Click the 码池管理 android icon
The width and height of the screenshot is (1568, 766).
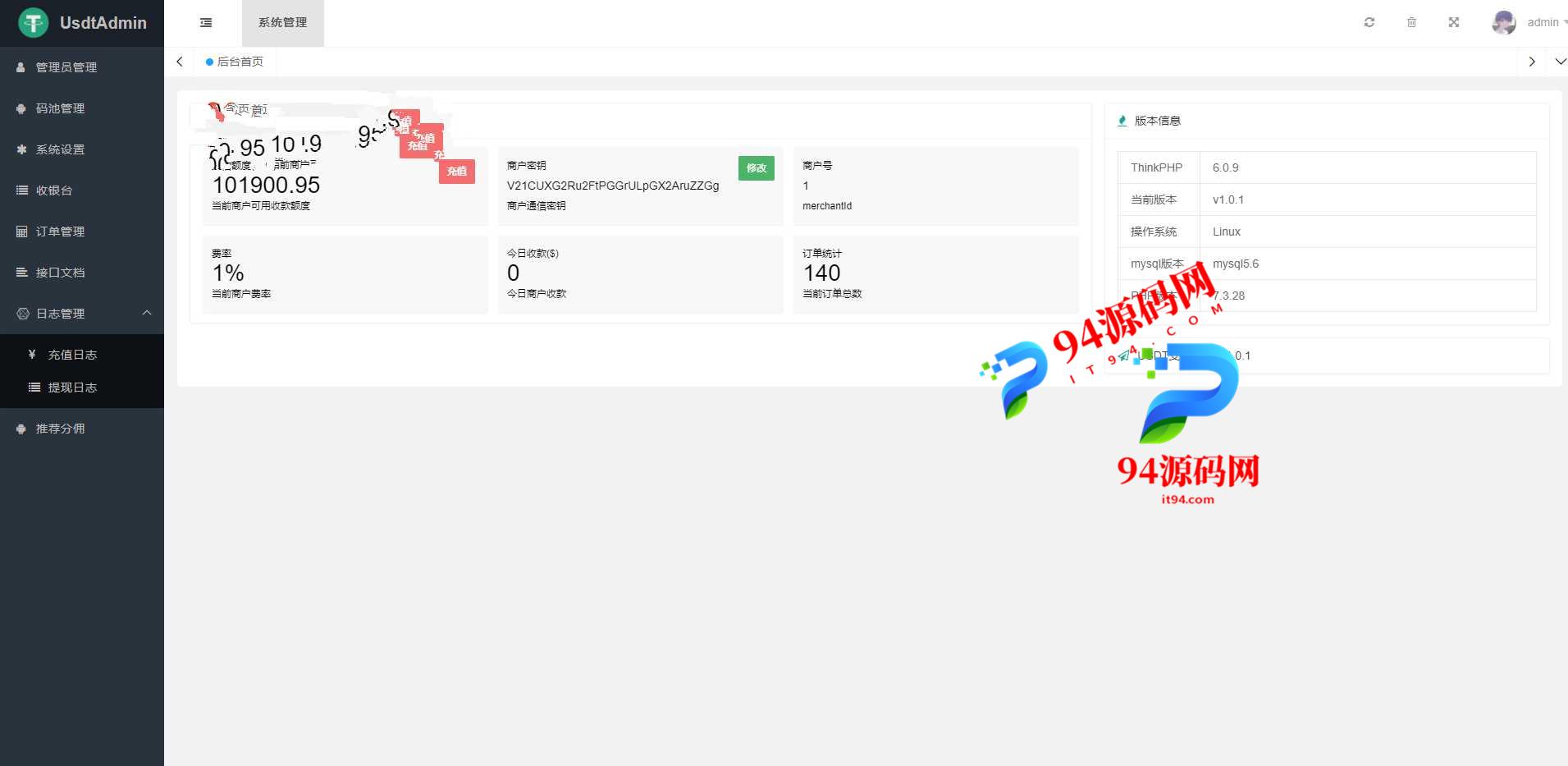[21, 108]
